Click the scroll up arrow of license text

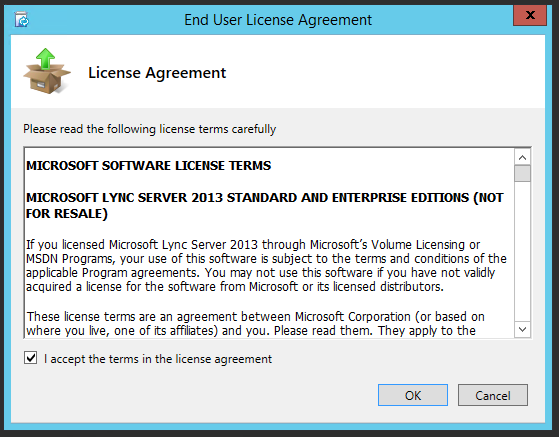pyautogui.click(x=523, y=157)
